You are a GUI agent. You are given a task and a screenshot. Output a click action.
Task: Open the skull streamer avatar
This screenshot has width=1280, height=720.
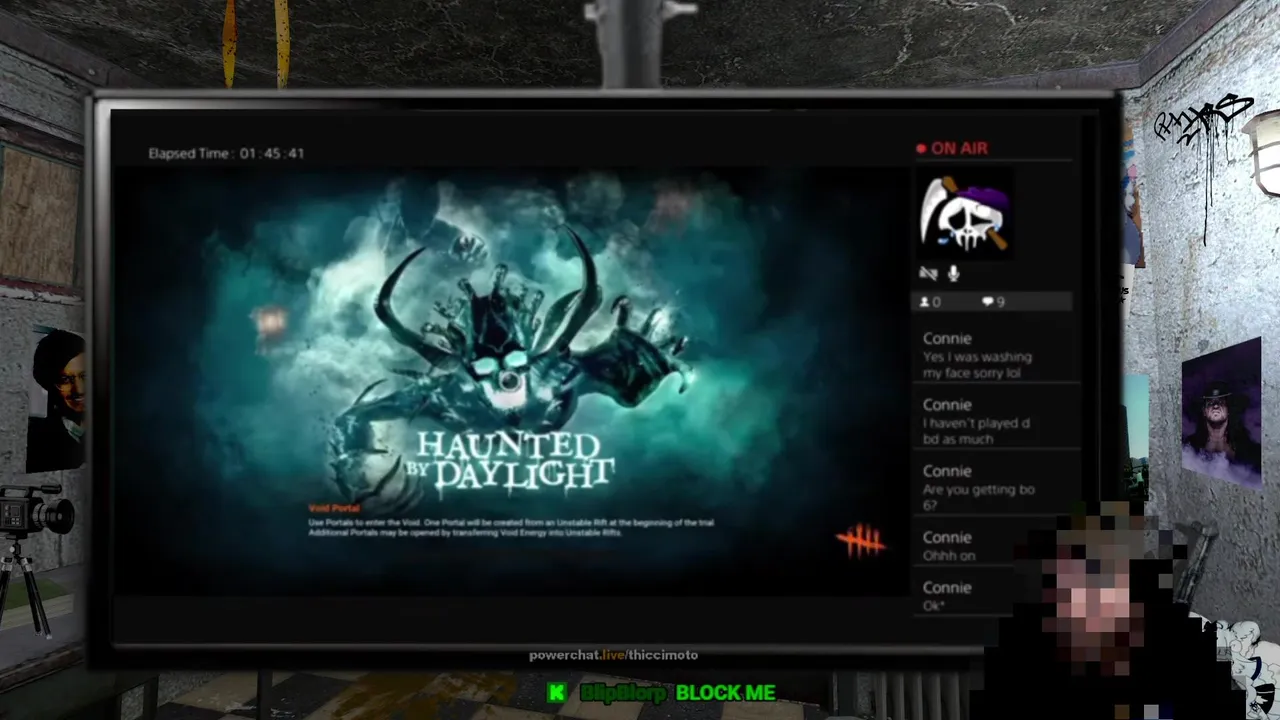click(x=964, y=215)
